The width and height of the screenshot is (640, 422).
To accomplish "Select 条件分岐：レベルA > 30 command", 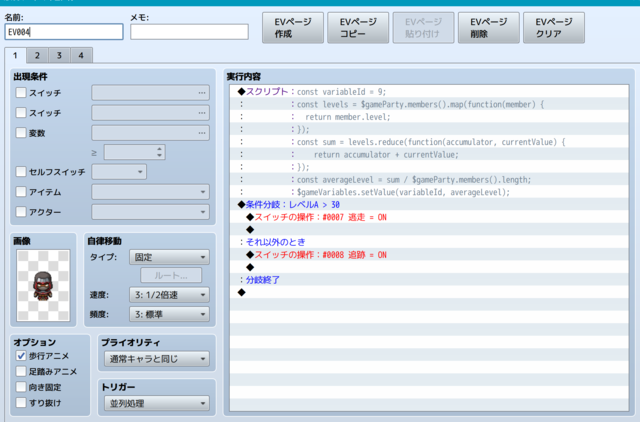I will coord(429,204).
